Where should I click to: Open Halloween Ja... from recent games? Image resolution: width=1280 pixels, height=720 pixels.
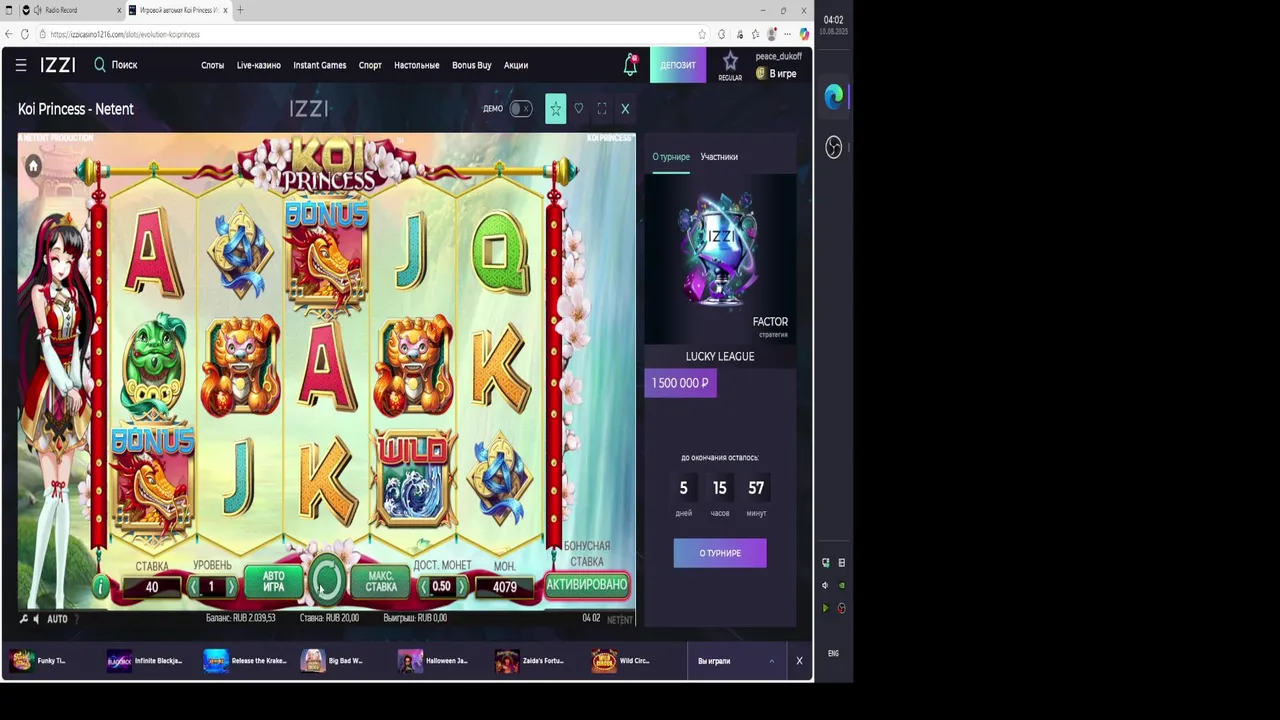[x=432, y=661]
